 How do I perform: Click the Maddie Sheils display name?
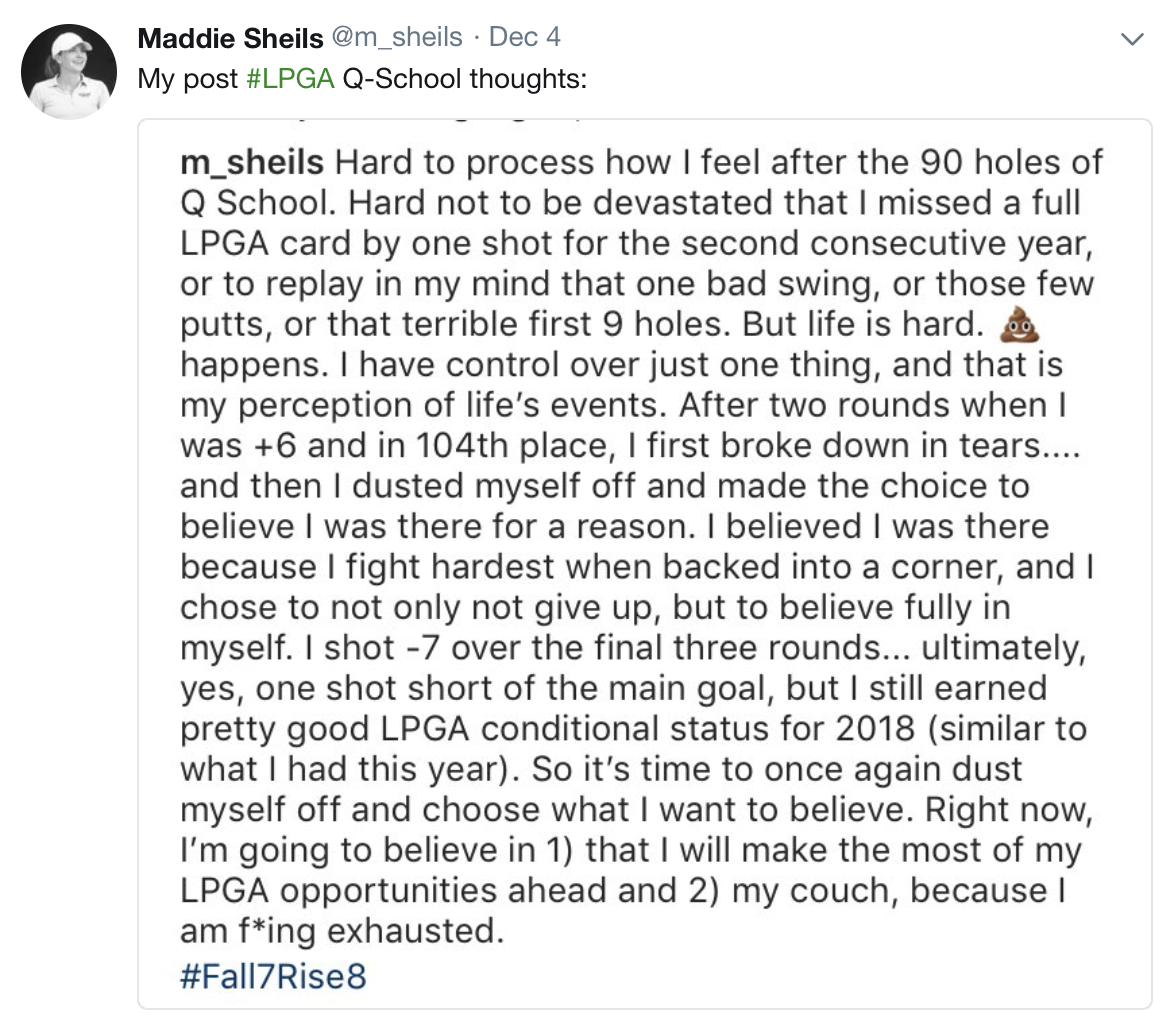(231, 37)
